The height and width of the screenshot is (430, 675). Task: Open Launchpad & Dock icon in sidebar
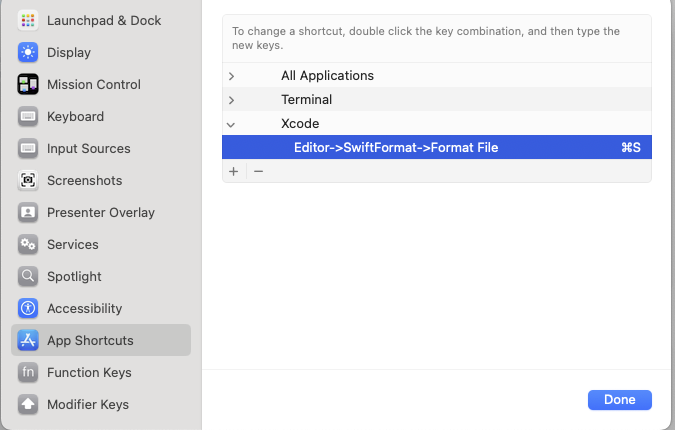tap(28, 20)
